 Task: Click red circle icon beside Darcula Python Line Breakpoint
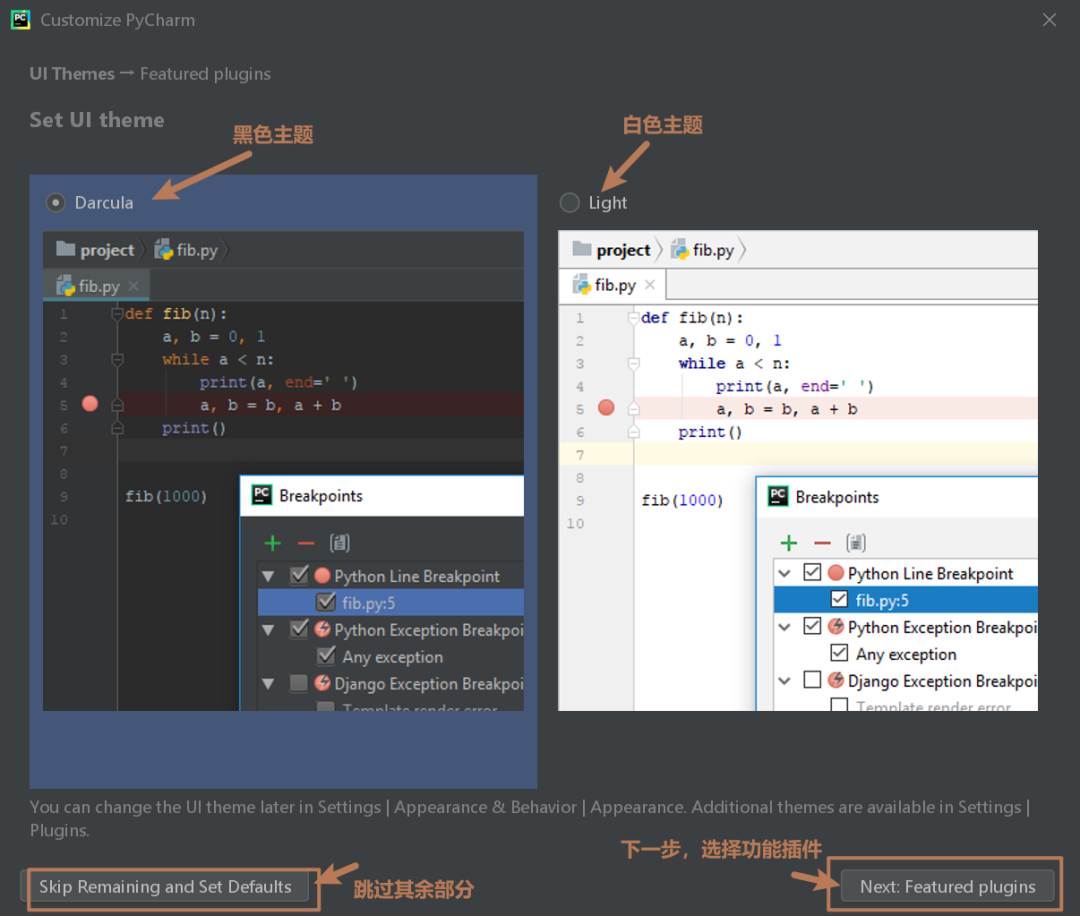[322, 575]
